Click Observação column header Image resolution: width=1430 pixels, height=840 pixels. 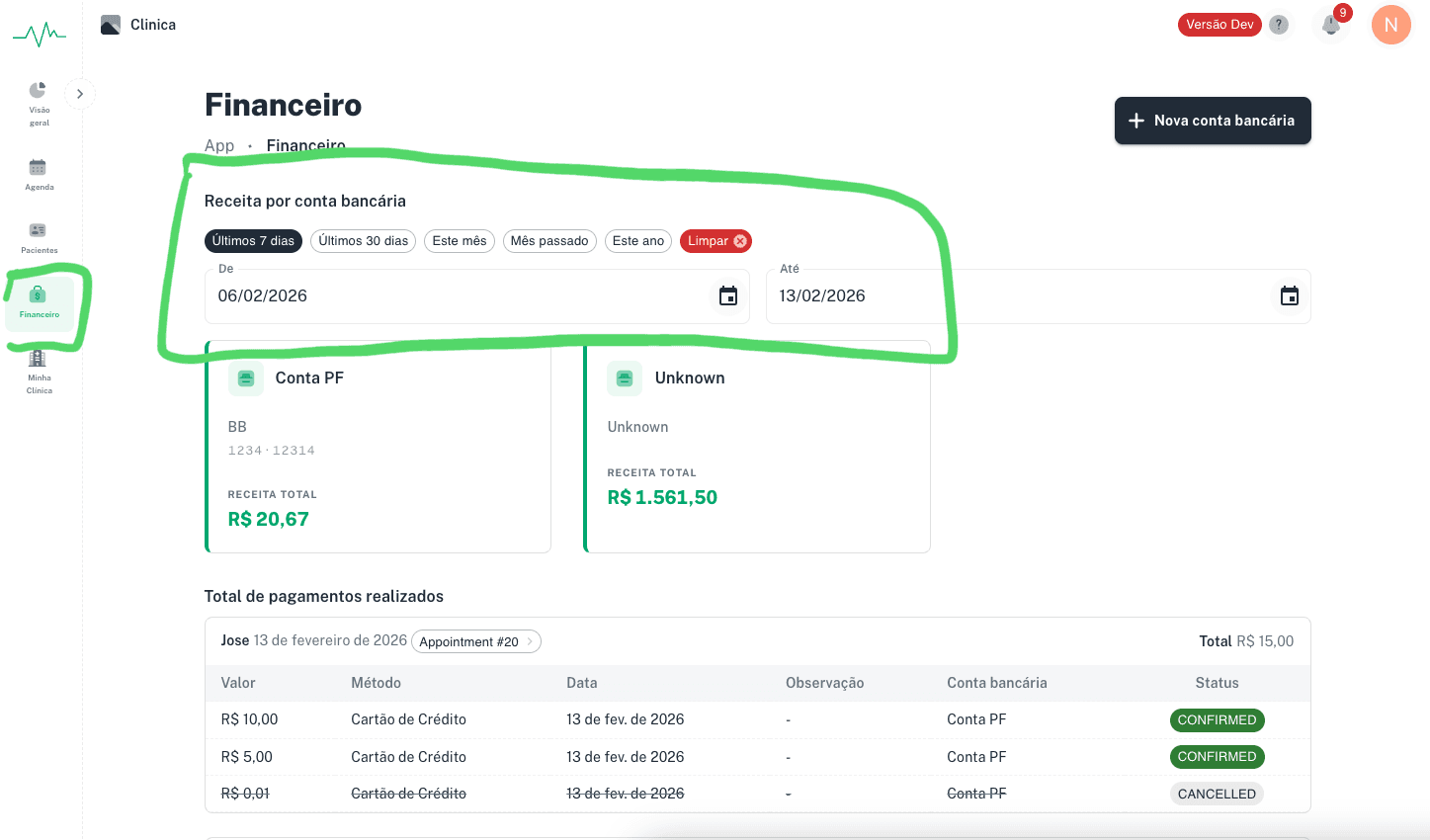click(x=825, y=683)
